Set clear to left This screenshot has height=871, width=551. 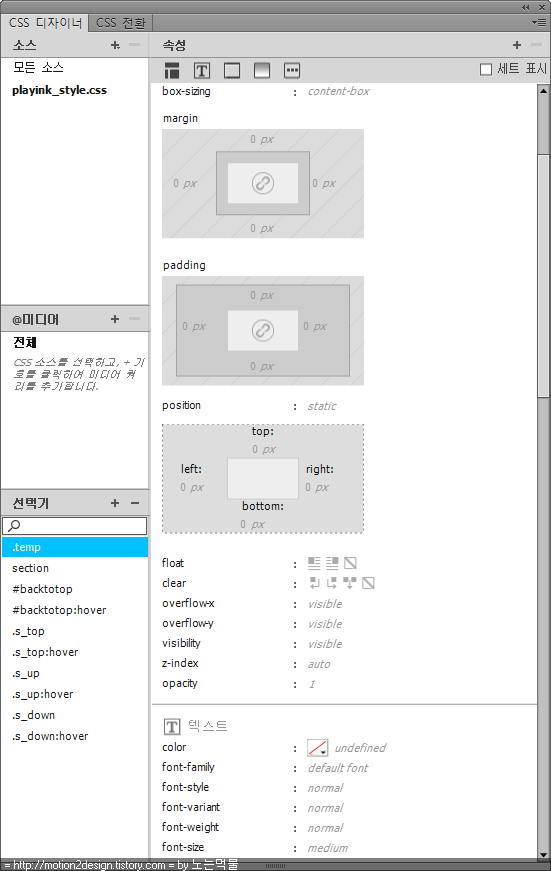pyautogui.click(x=315, y=583)
